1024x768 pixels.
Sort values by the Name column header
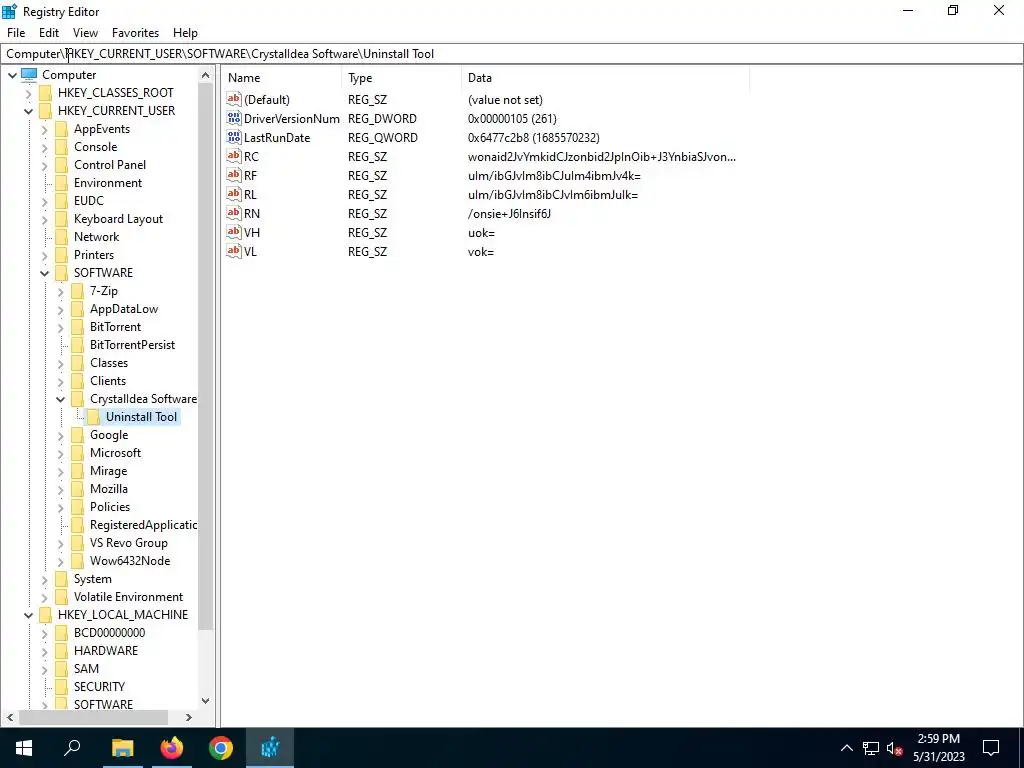281,78
